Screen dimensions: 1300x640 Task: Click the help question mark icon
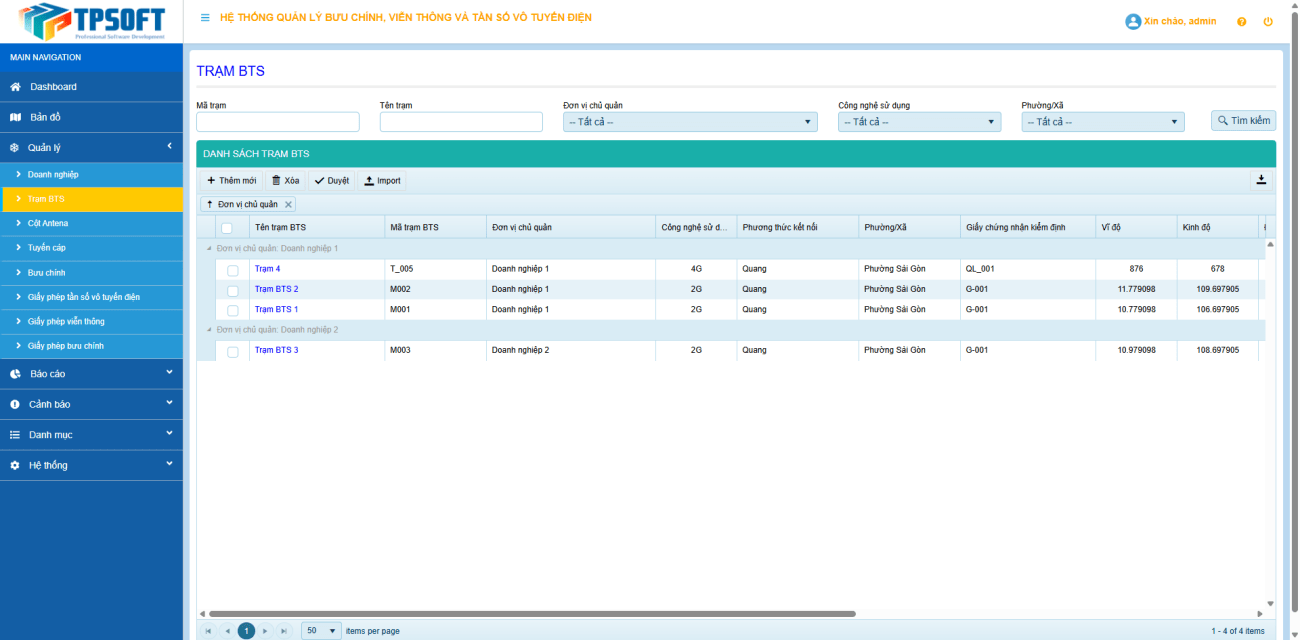click(x=1242, y=22)
